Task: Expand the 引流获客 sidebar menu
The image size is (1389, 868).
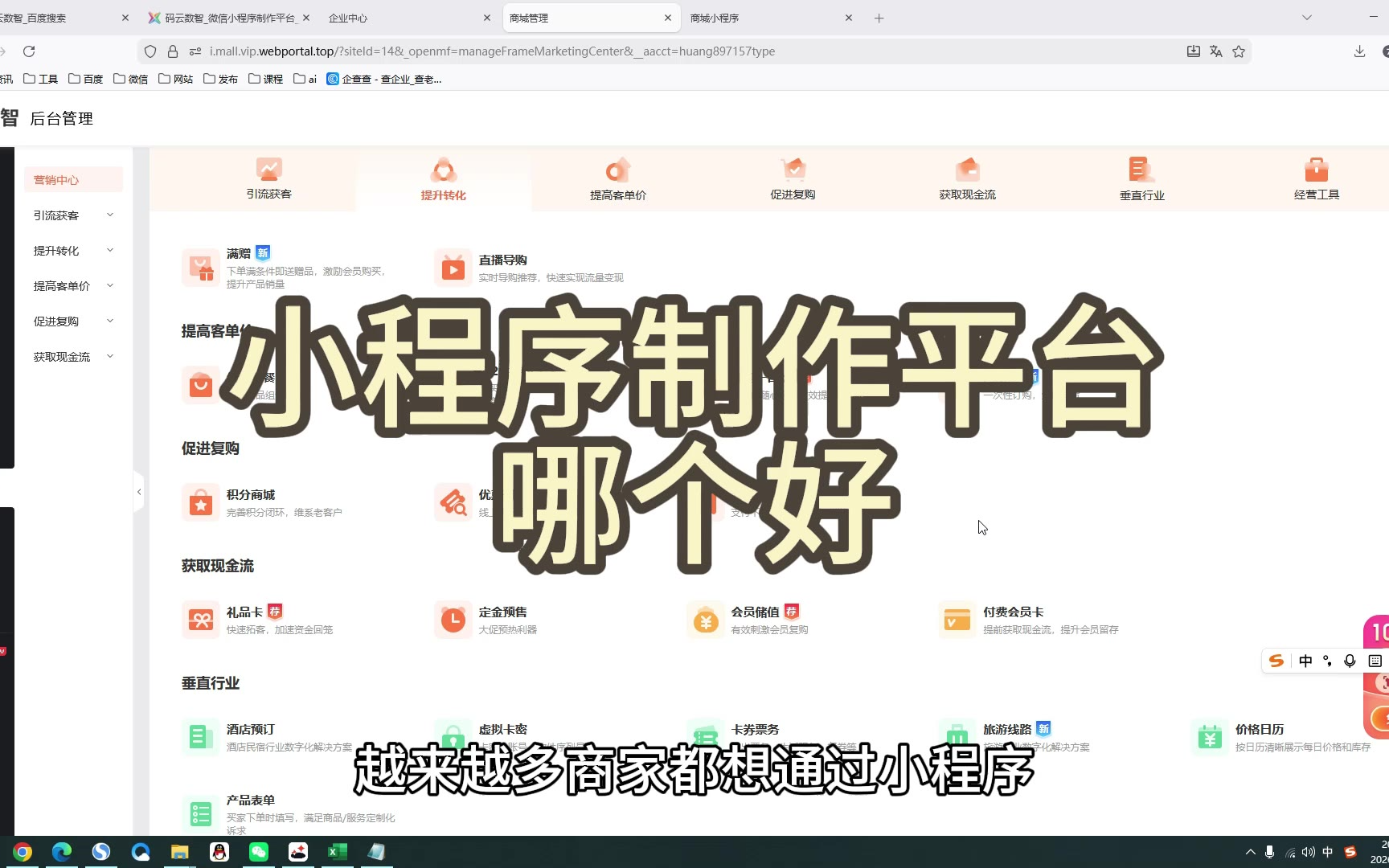Action: coord(110,215)
